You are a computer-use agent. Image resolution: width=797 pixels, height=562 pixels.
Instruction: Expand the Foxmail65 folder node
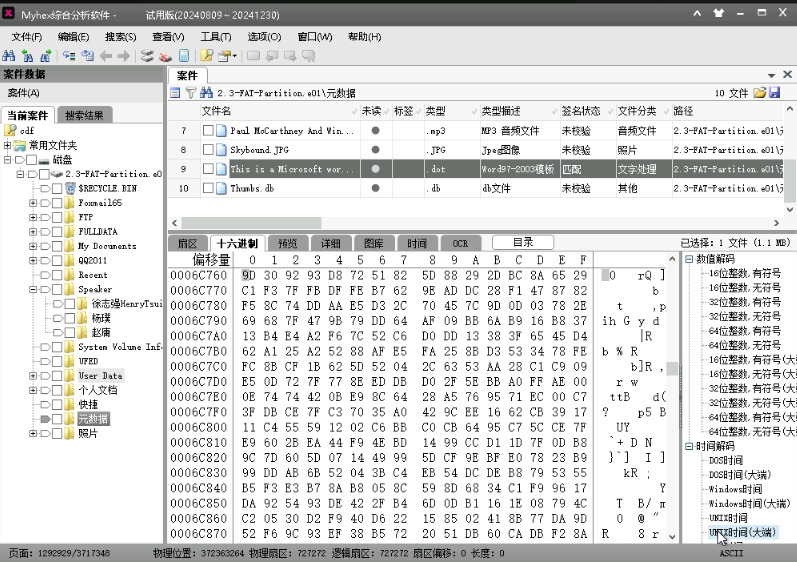pyautogui.click(x=33, y=203)
